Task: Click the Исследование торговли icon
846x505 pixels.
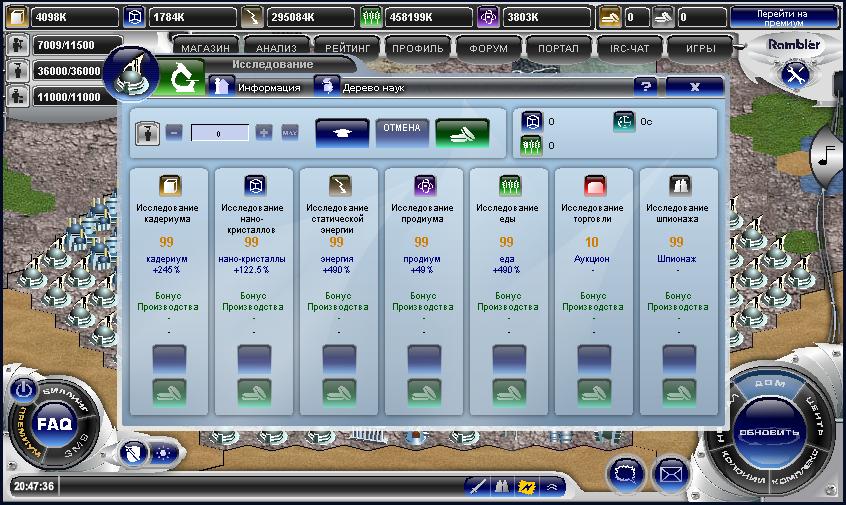Action: tap(595, 186)
